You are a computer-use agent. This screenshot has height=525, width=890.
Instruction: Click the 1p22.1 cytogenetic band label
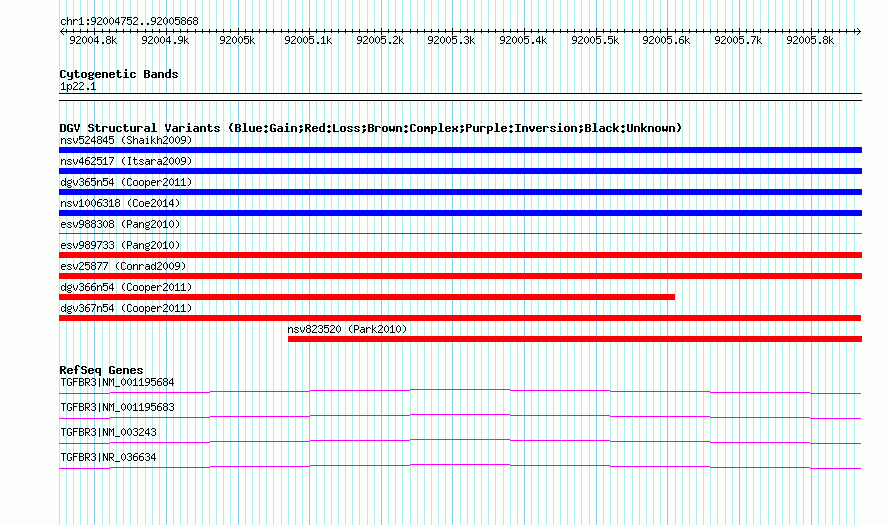point(78,86)
